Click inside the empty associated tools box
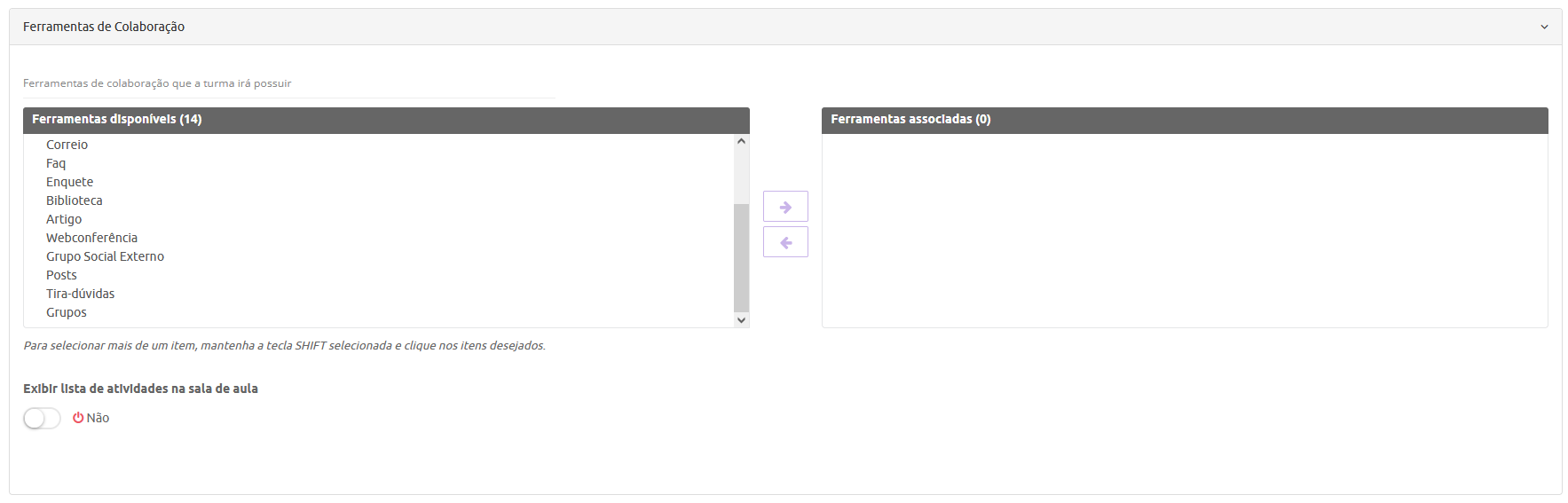 (1184, 231)
